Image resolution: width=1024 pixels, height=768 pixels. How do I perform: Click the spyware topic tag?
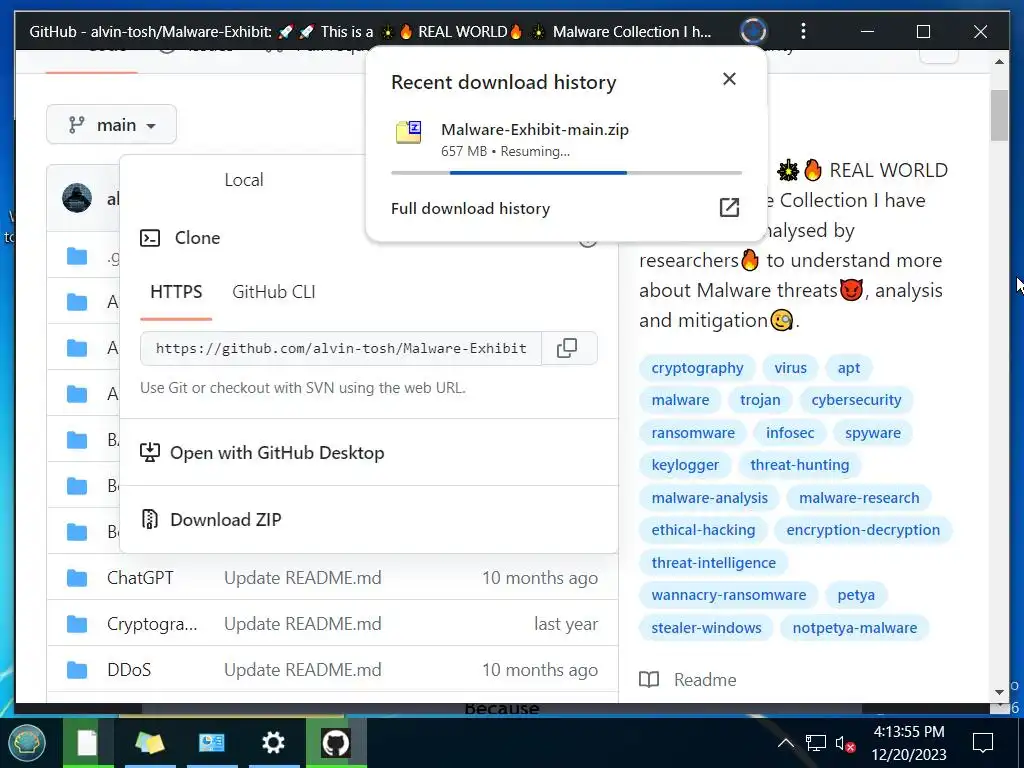pos(872,432)
